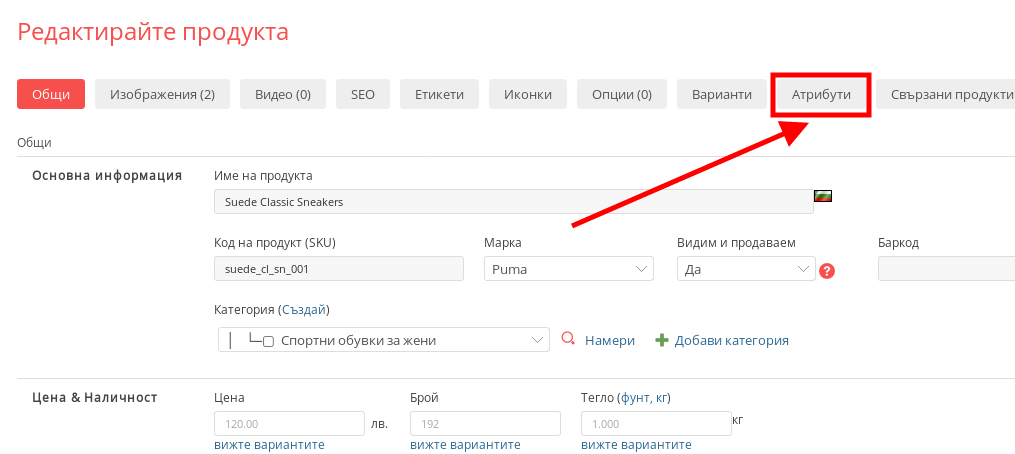
Task: Click the magnifier search icon beside Намери
Action: (568, 339)
